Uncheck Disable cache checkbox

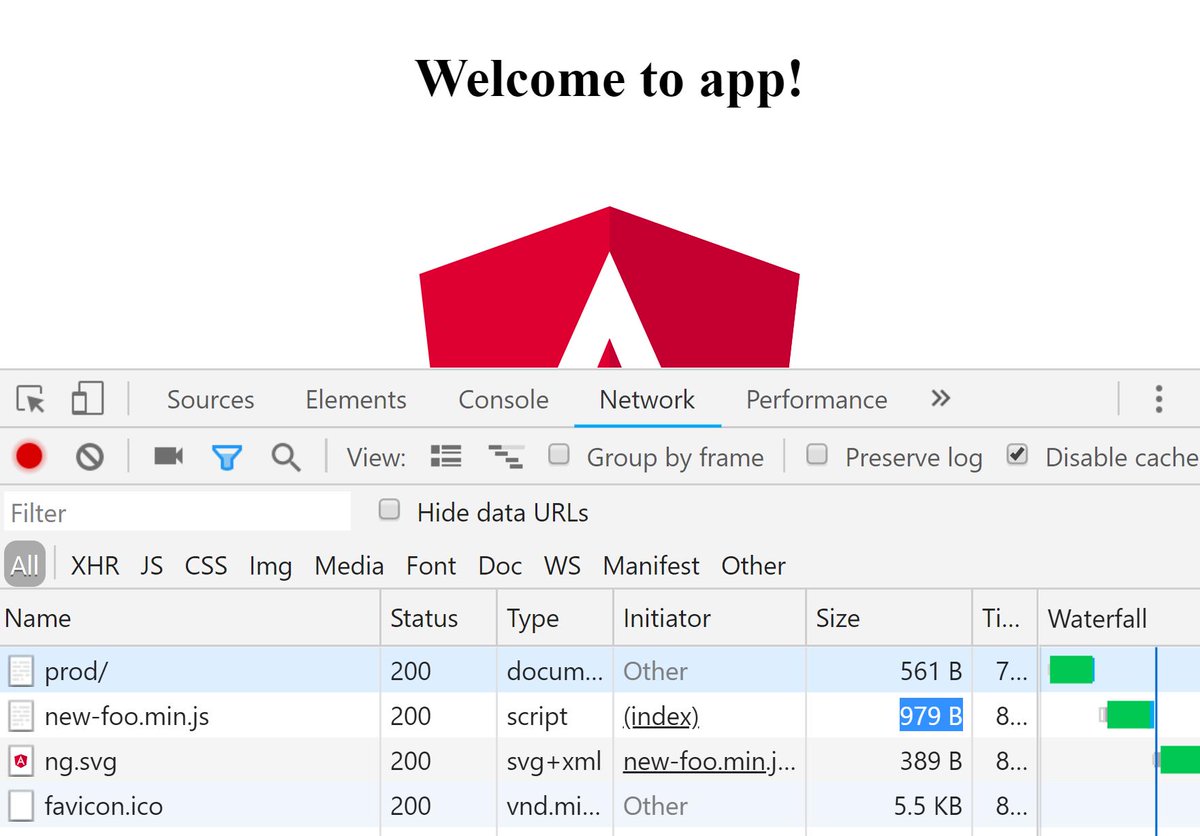tap(1017, 455)
